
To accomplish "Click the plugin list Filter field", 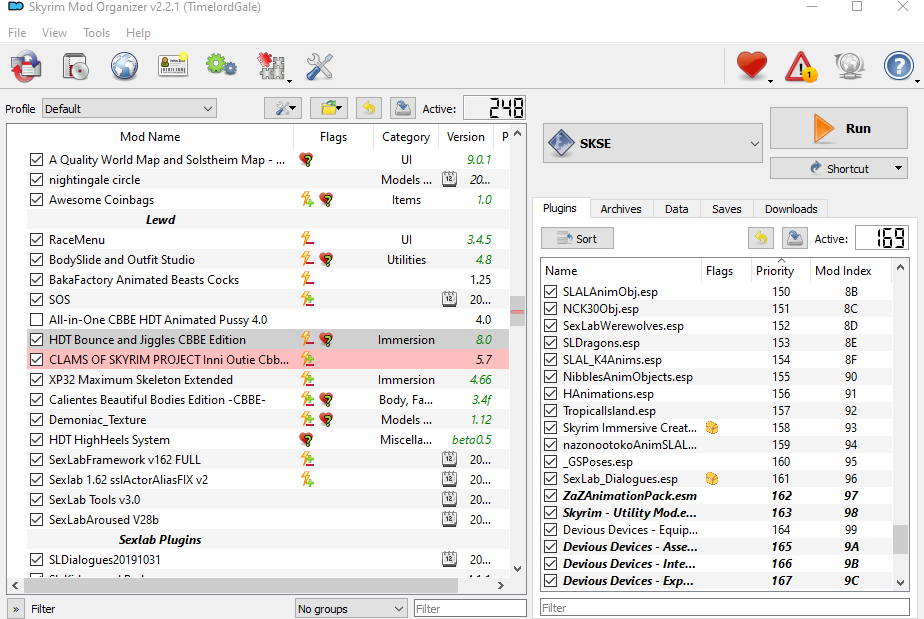I will (x=725, y=608).
